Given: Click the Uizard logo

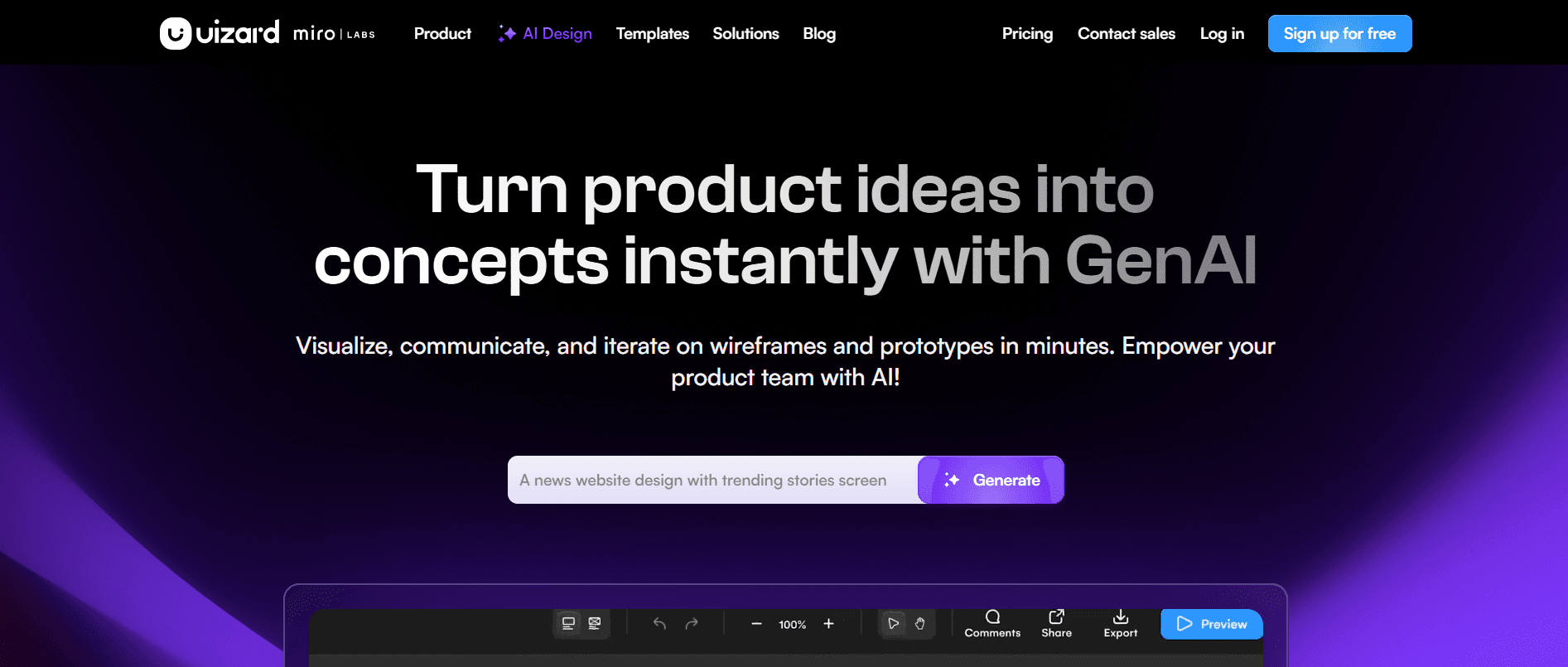Looking at the screenshot, I should pos(220,33).
